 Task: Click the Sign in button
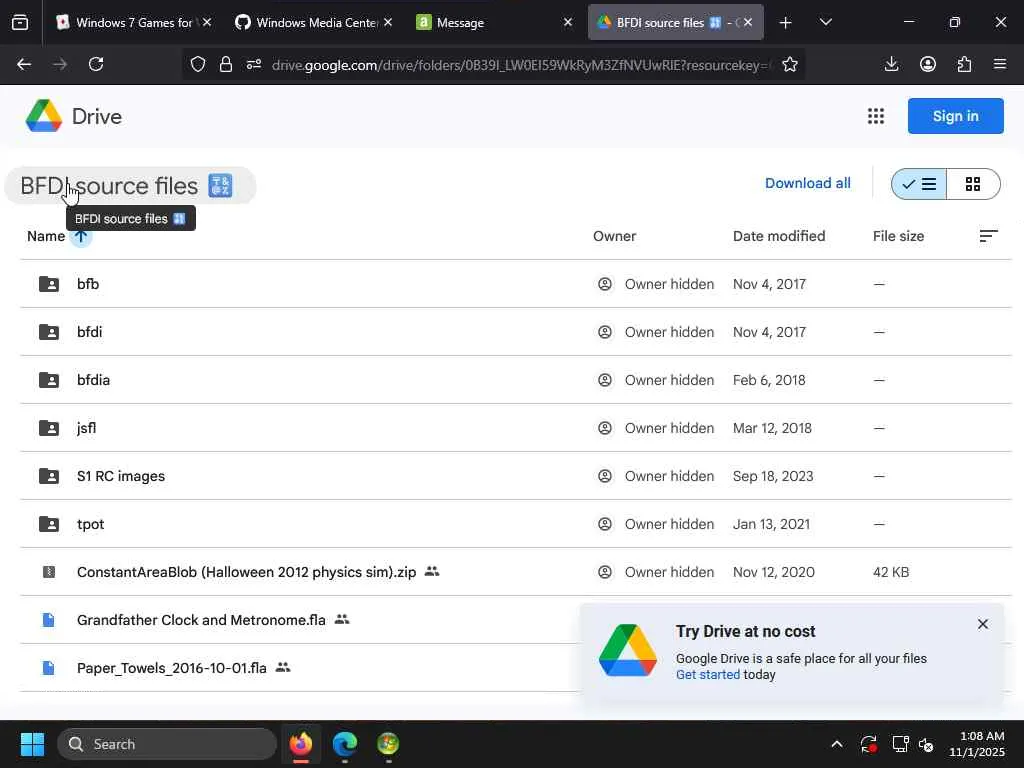point(955,116)
